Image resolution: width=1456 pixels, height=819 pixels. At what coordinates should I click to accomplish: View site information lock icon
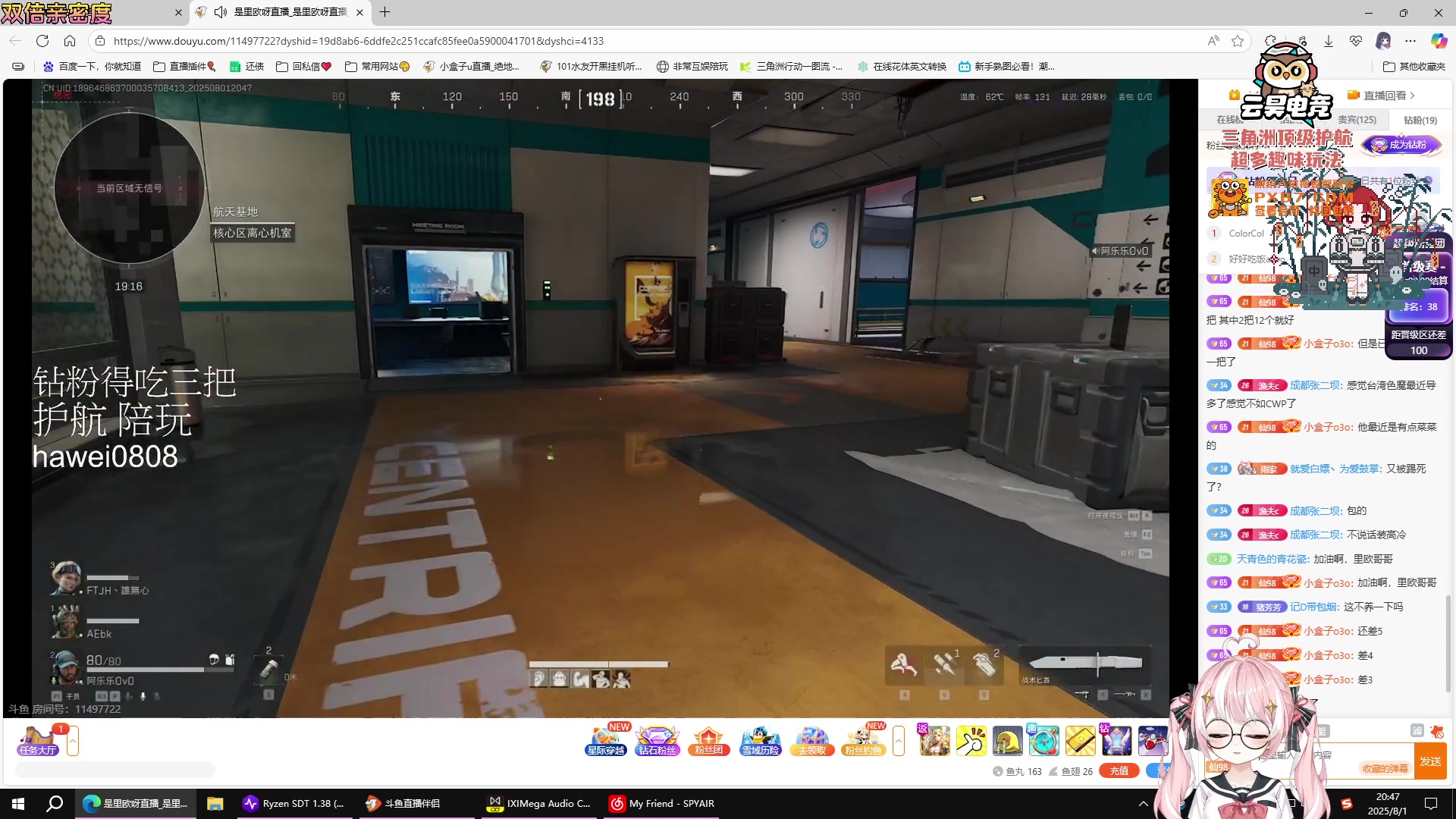click(x=100, y=41)
